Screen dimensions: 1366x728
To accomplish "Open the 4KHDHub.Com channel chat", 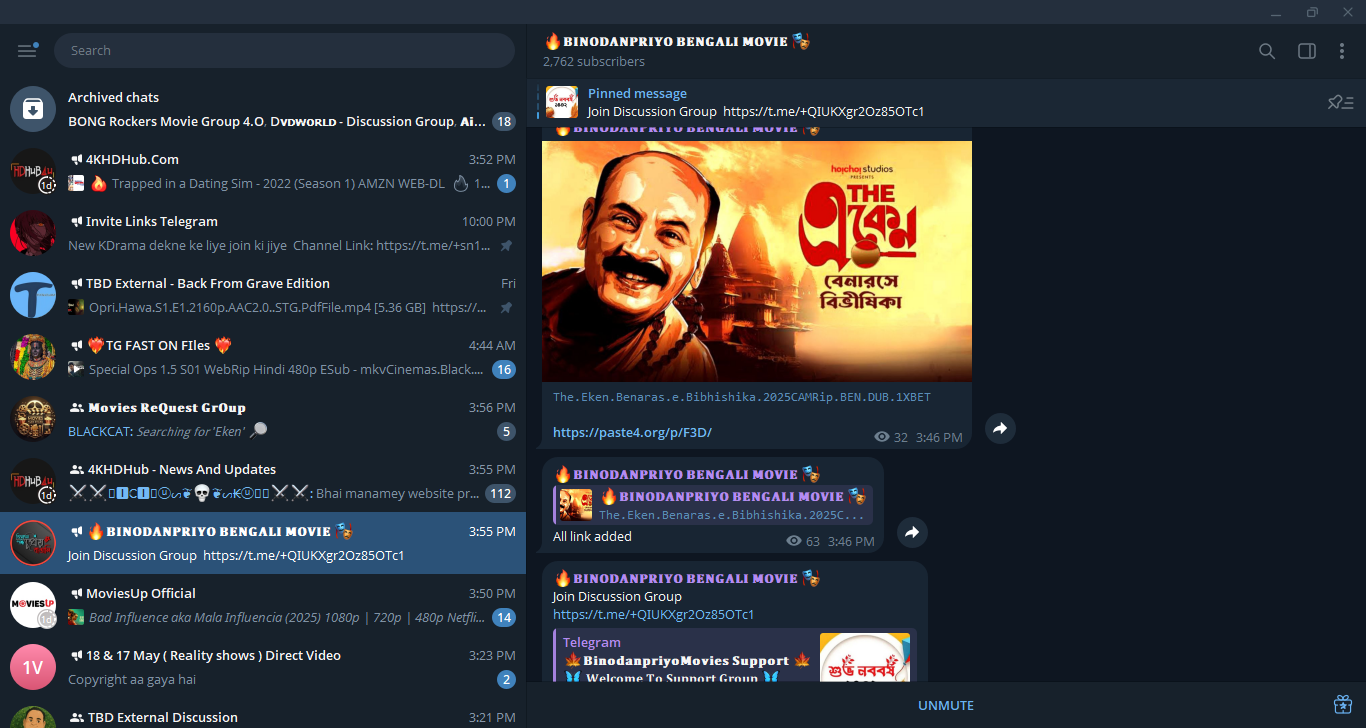I will (x=263, y=171).
